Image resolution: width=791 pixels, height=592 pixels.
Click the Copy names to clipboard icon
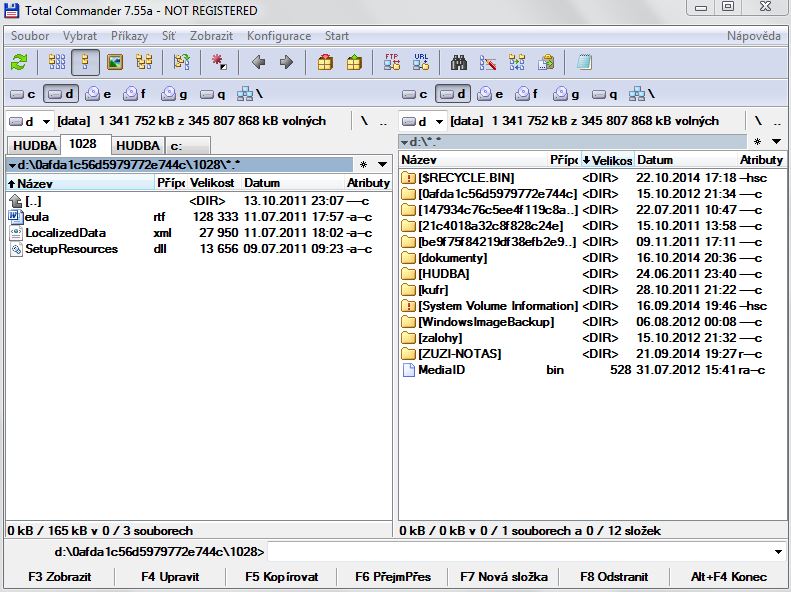pos(546,63)
